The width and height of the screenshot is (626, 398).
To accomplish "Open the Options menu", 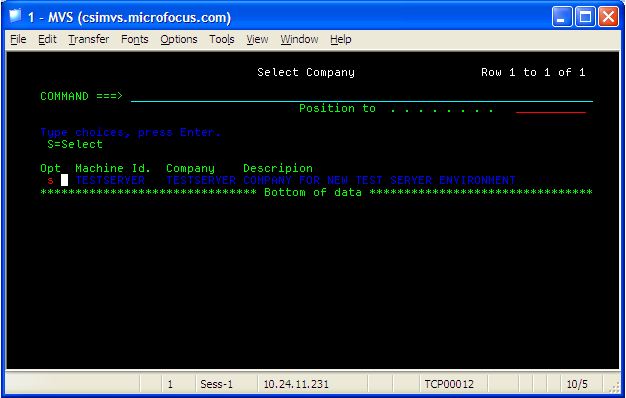I will point(179,40).
